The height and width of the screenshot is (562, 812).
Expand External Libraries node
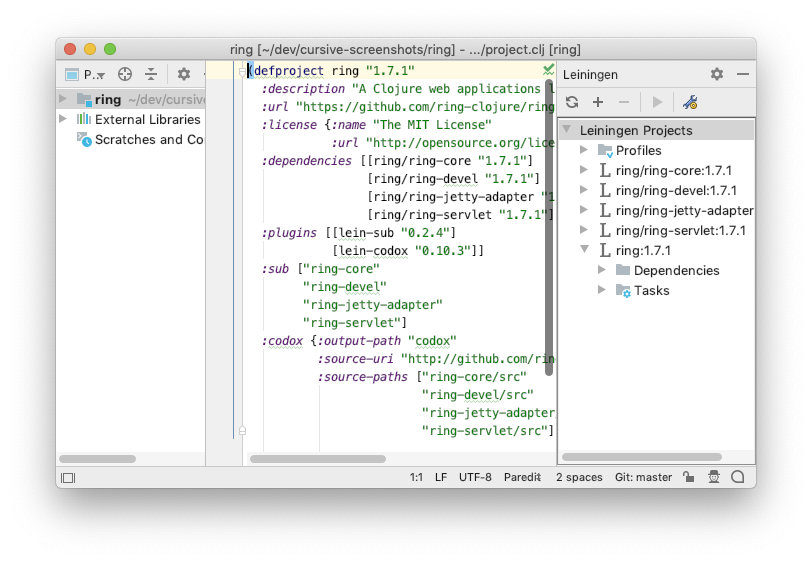point(63,119)
